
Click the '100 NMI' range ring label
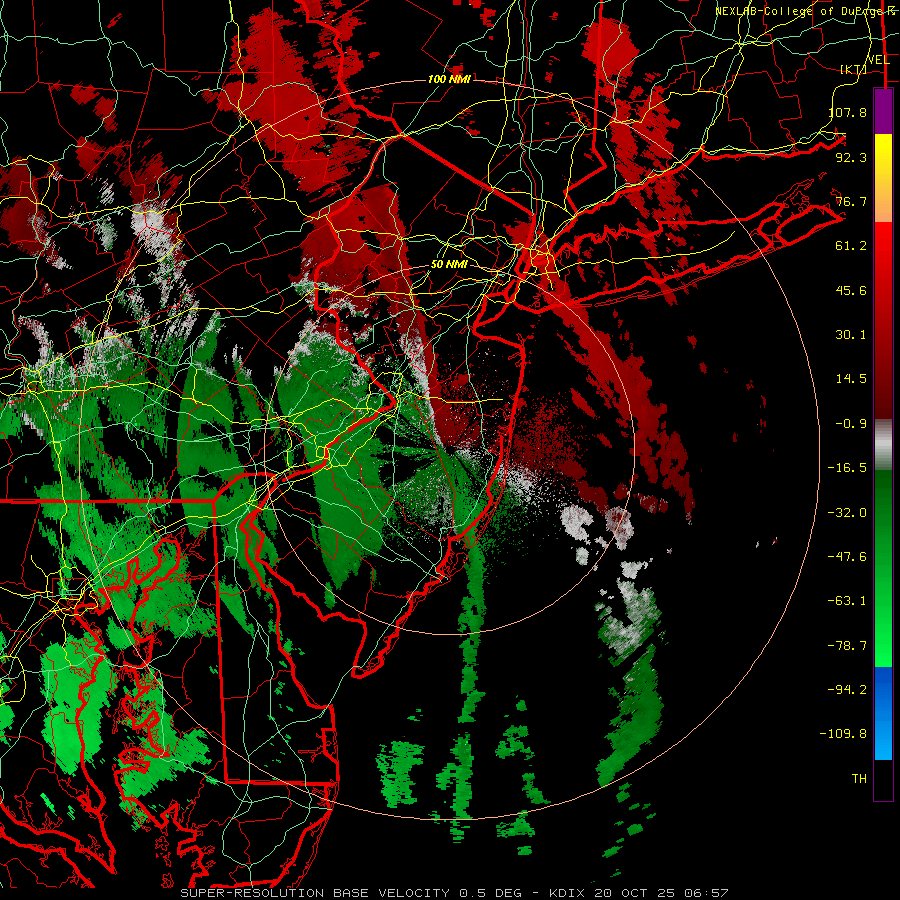(449, 79)
